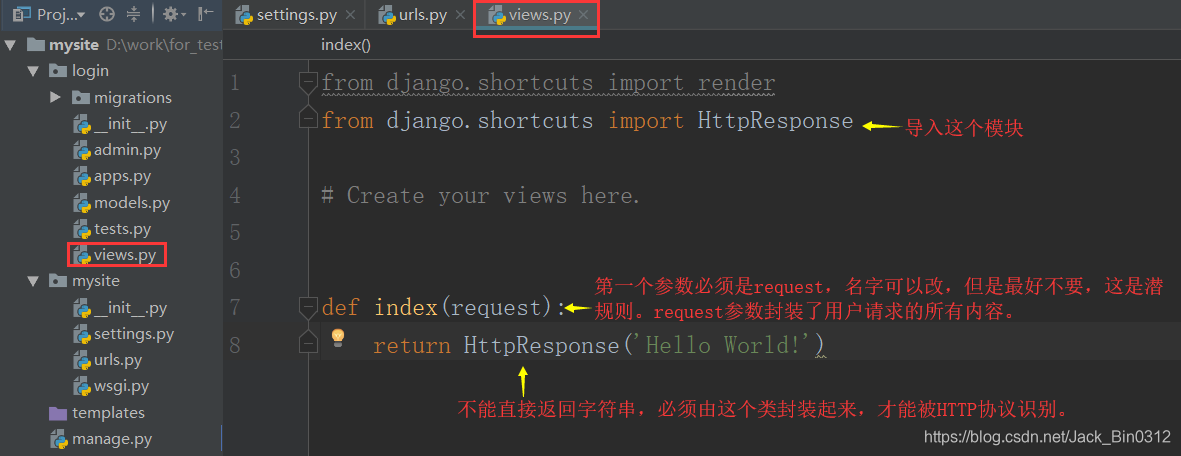Viewport: 1181px width, 456px height.
Task: Fold the index function at line 7
Action: coord(308,308)
